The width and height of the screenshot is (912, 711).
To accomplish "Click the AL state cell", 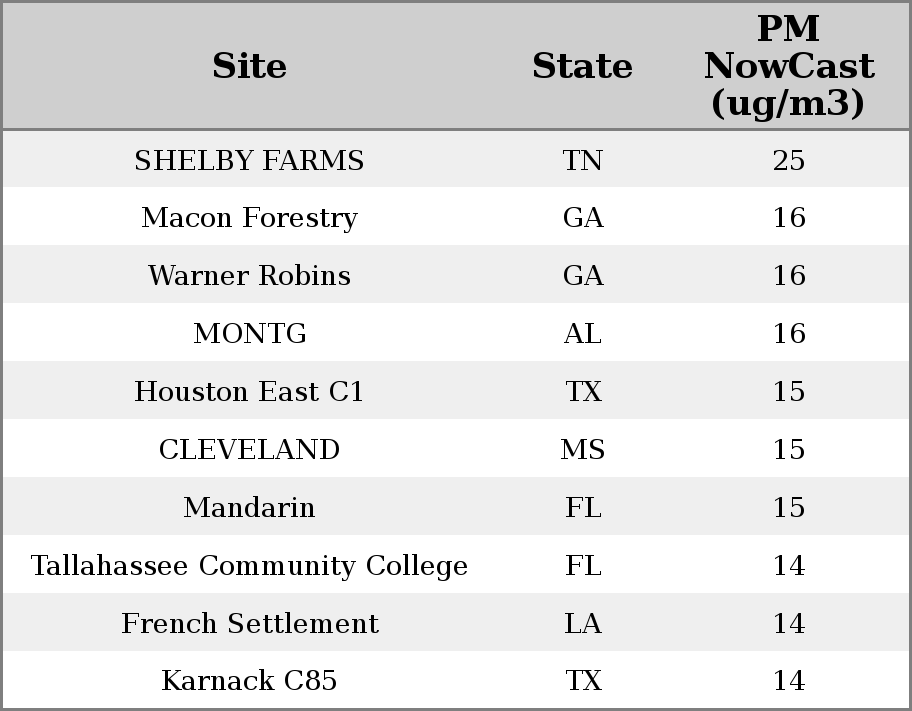I will pyautogui.click(x=582, y=334).
